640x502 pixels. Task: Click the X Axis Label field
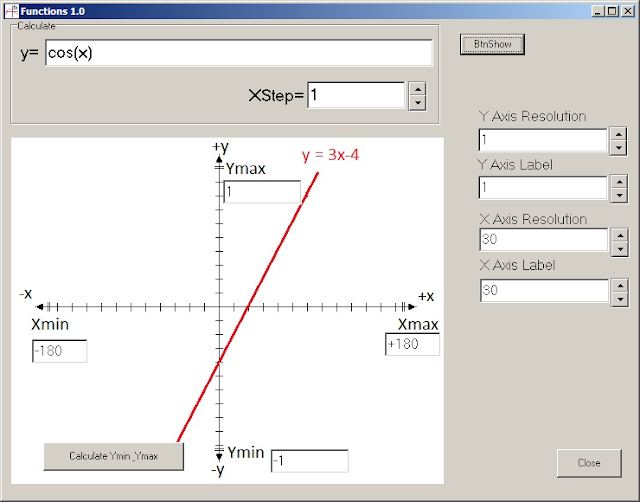tap(544, 291)
